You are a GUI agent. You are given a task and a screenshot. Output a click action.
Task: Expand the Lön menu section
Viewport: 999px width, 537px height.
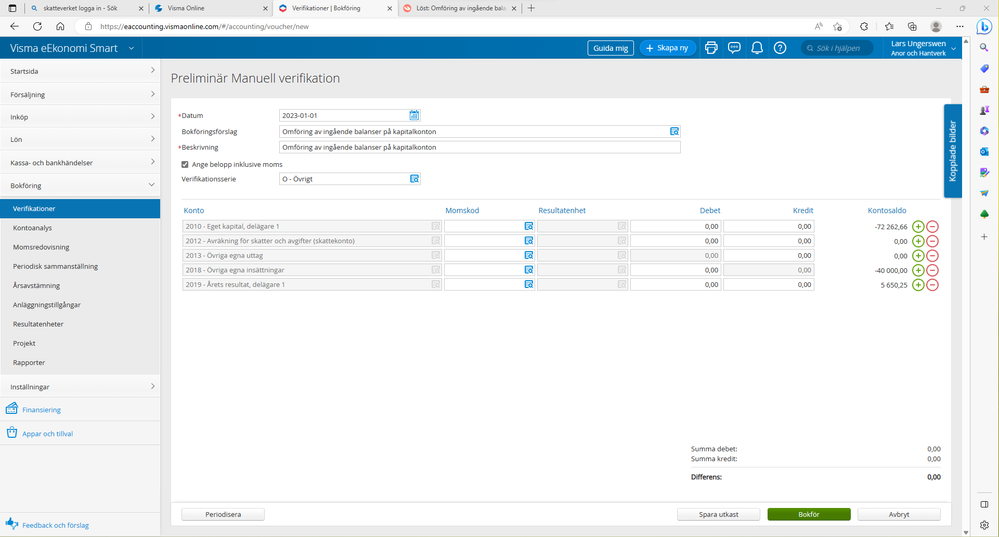(80, 139)
